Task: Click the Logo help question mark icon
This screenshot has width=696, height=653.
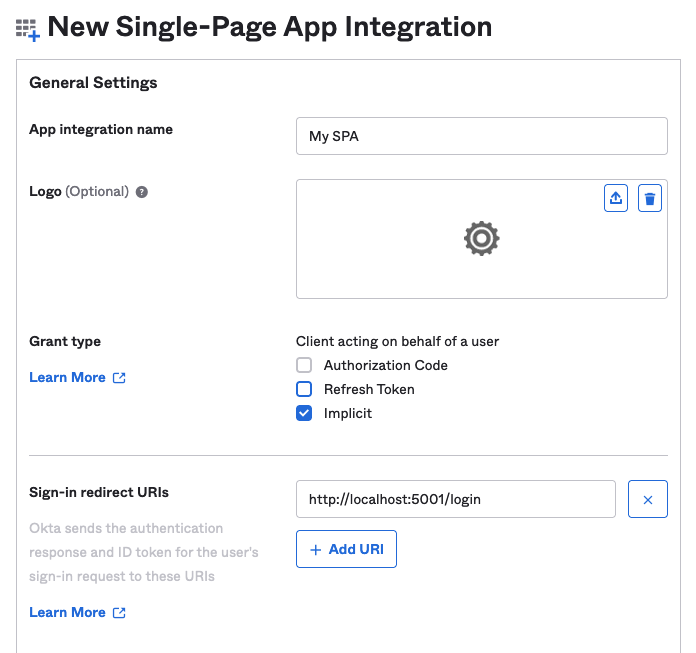Action: click(x=142, y=192)
